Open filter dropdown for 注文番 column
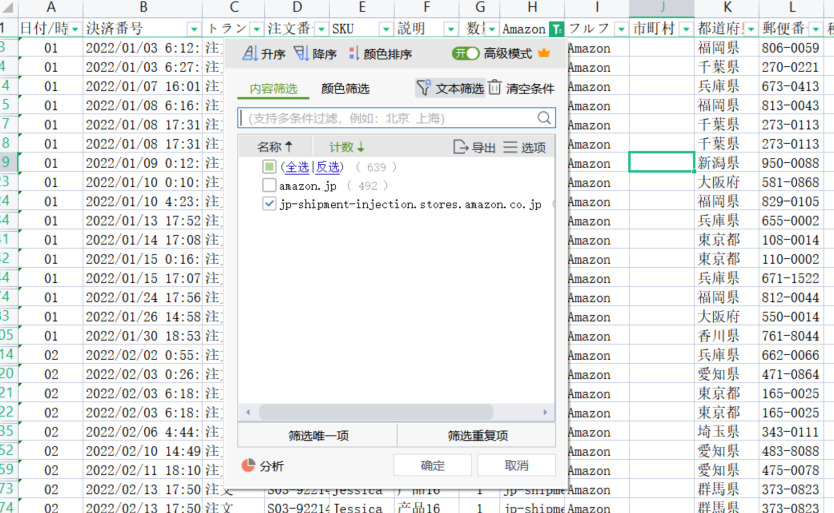834x513 pixels. (x=321, y=29)
